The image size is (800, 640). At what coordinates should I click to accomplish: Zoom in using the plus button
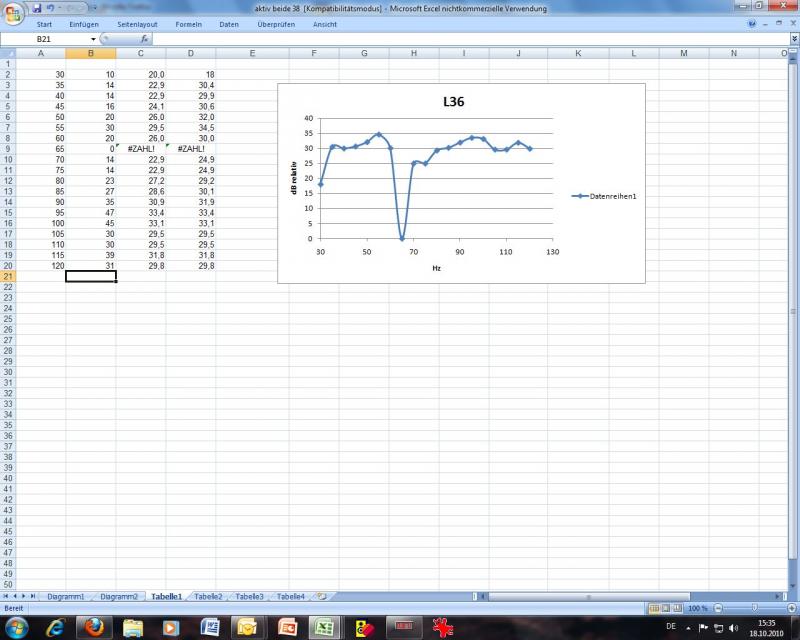(792, 608)
